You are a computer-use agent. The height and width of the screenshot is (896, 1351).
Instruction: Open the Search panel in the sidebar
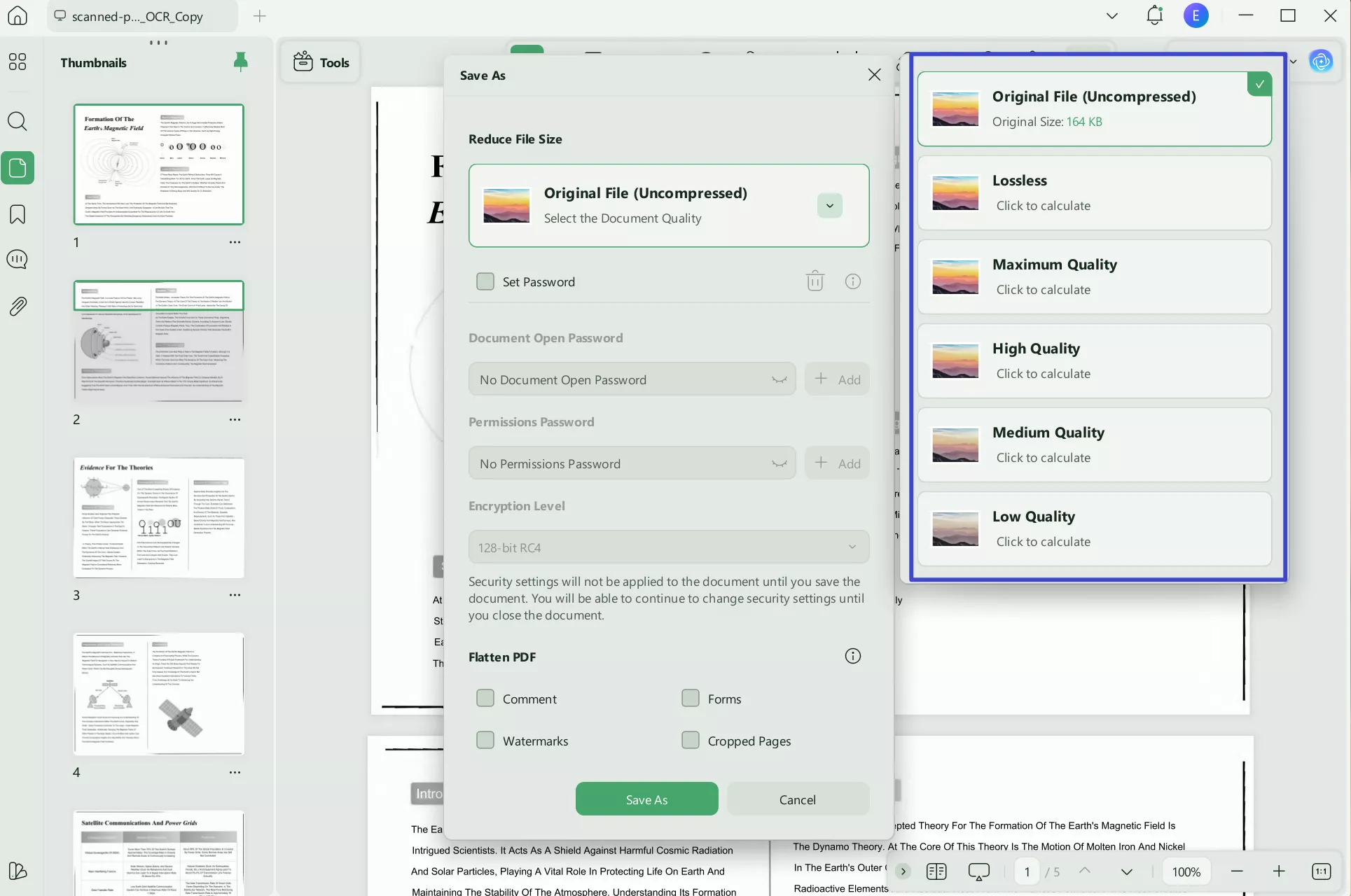coord(18,122)
